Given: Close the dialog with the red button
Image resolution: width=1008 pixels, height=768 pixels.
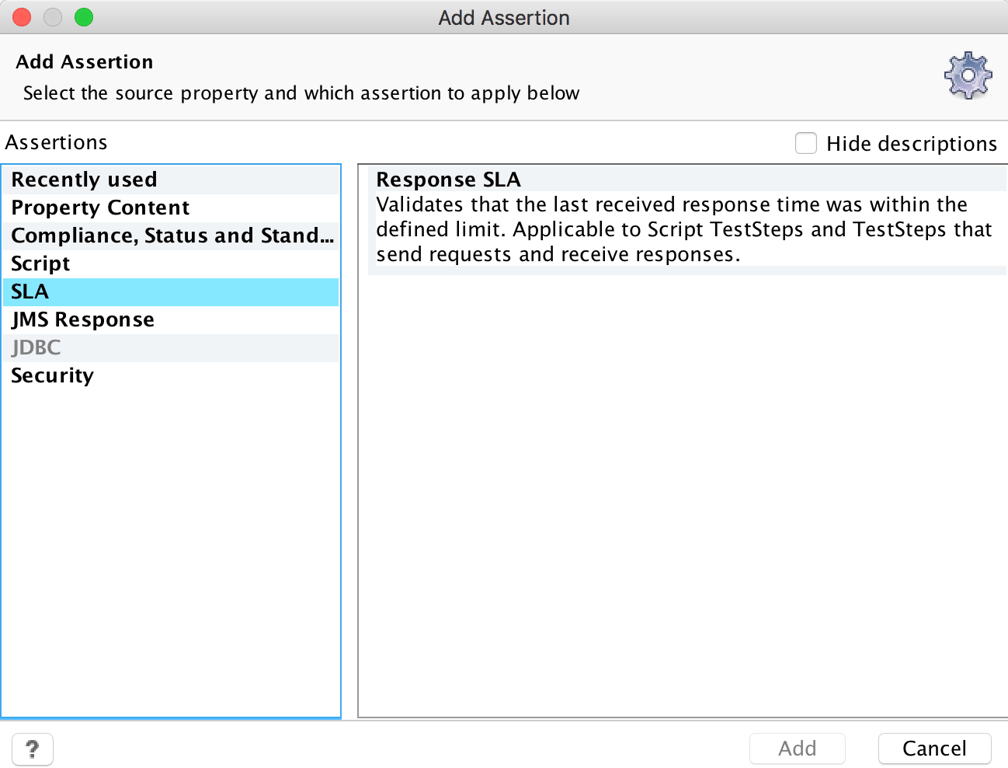Looking at the screenshot, I should coord(22,17).
